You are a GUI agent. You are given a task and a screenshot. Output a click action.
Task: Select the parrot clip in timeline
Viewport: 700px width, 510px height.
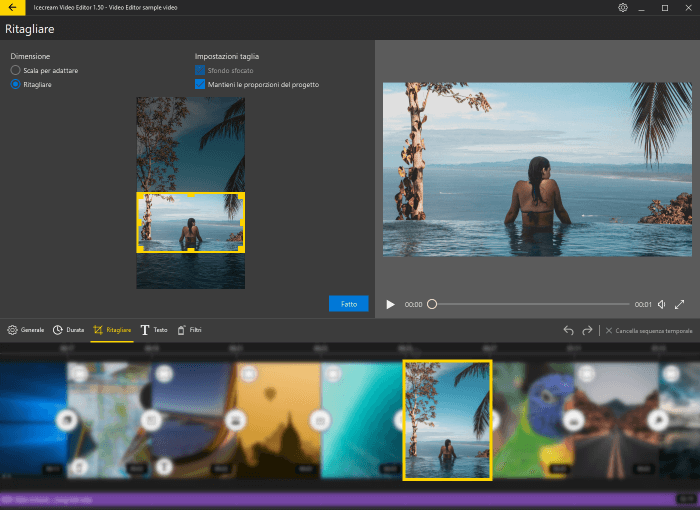click(530, 420)
